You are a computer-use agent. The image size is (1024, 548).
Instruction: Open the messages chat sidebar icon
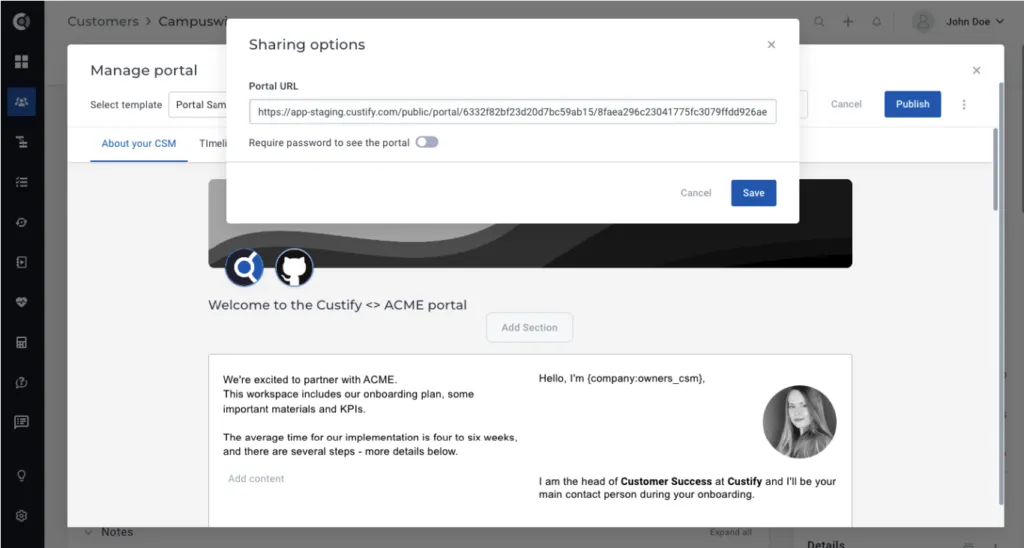[x=22, y=423]
